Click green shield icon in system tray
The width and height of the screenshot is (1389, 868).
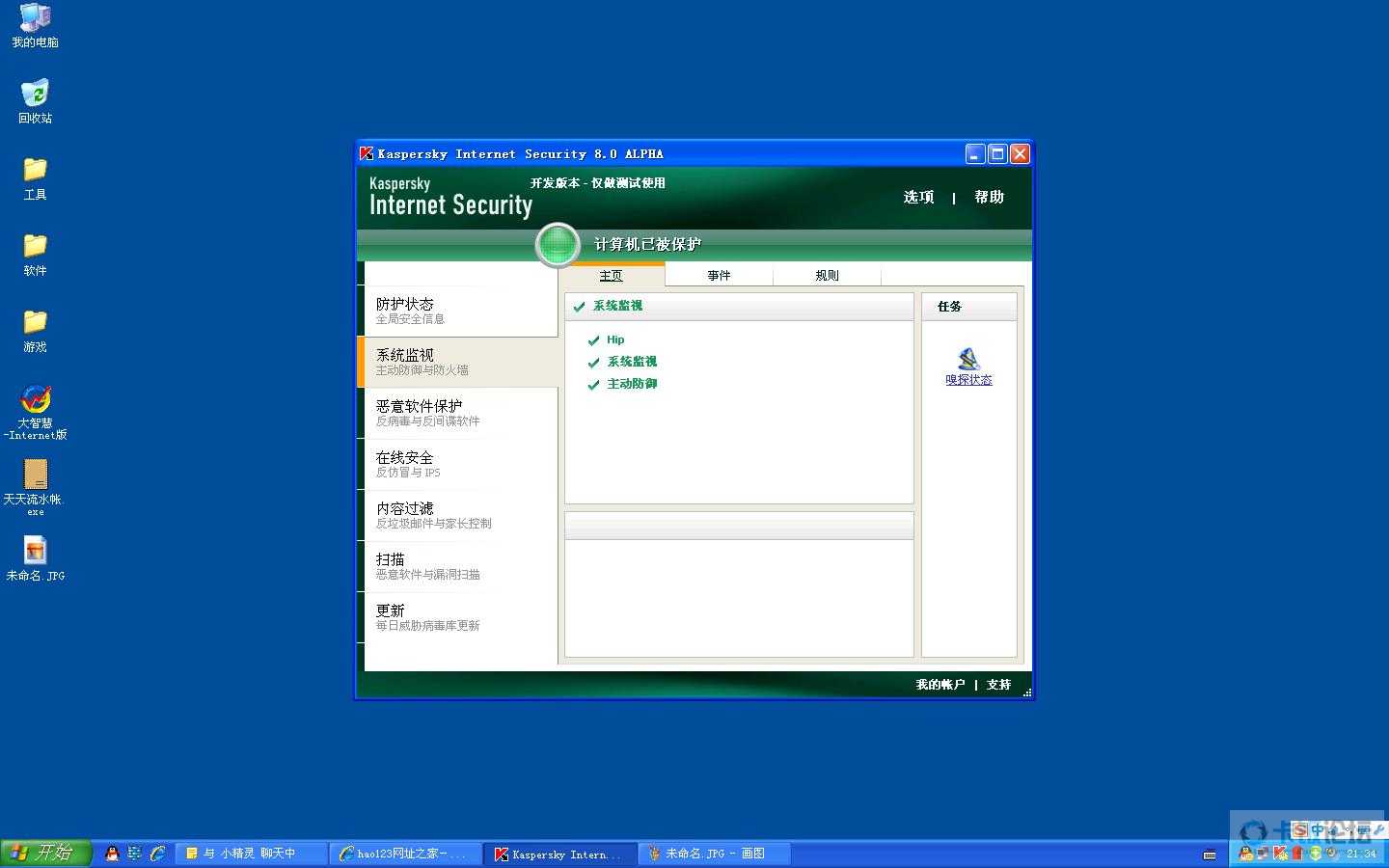pyautogui.click(x=1316, y=854)
